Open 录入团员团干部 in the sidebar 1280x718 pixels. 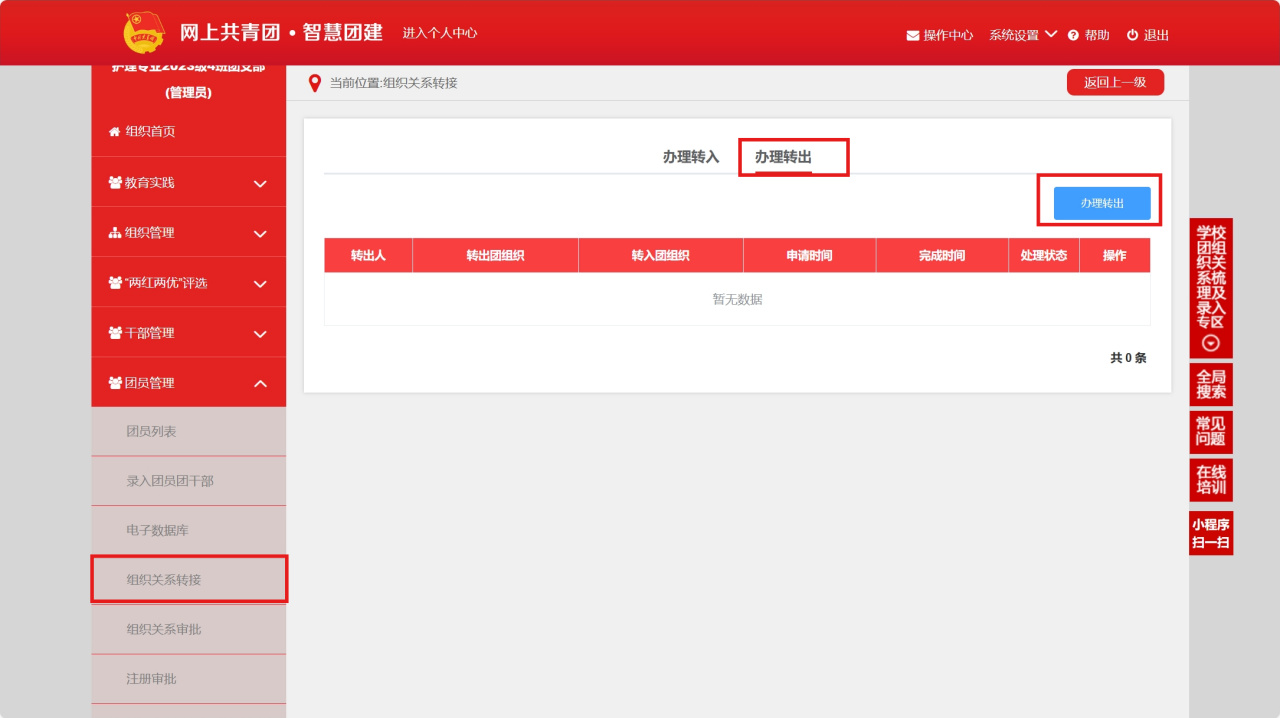[188, 481]
